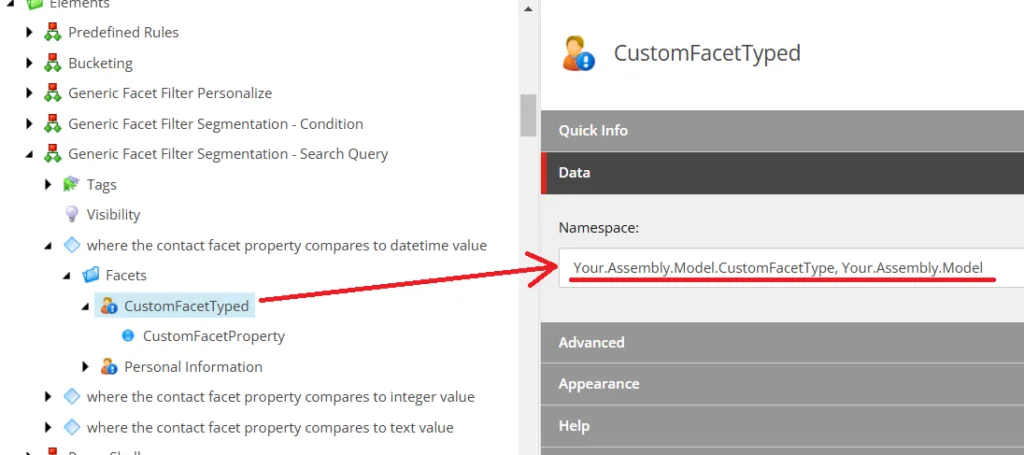Select the Tags tree item

point(102,184)
